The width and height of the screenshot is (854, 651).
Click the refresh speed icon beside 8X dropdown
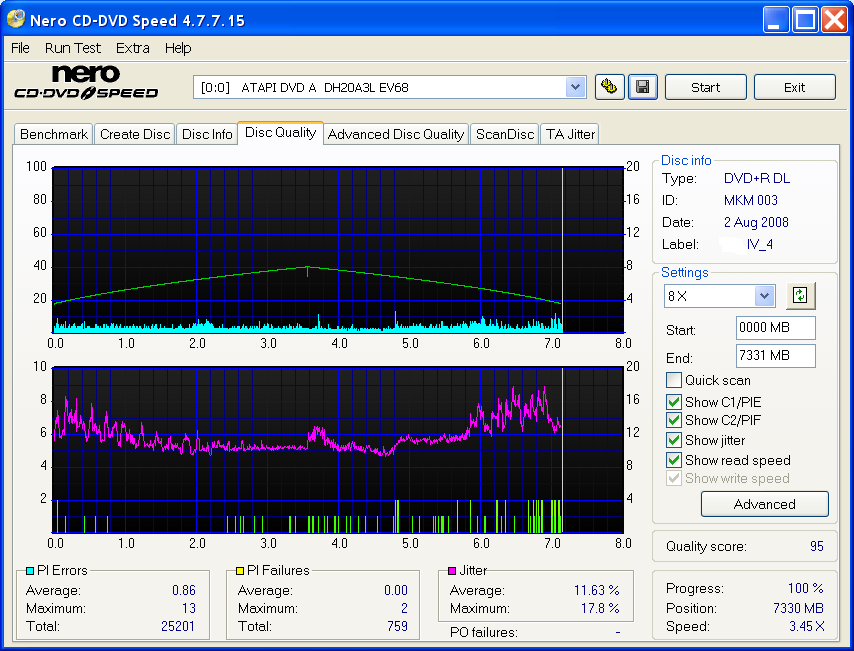pyautogui.click(x=800, y=295)
